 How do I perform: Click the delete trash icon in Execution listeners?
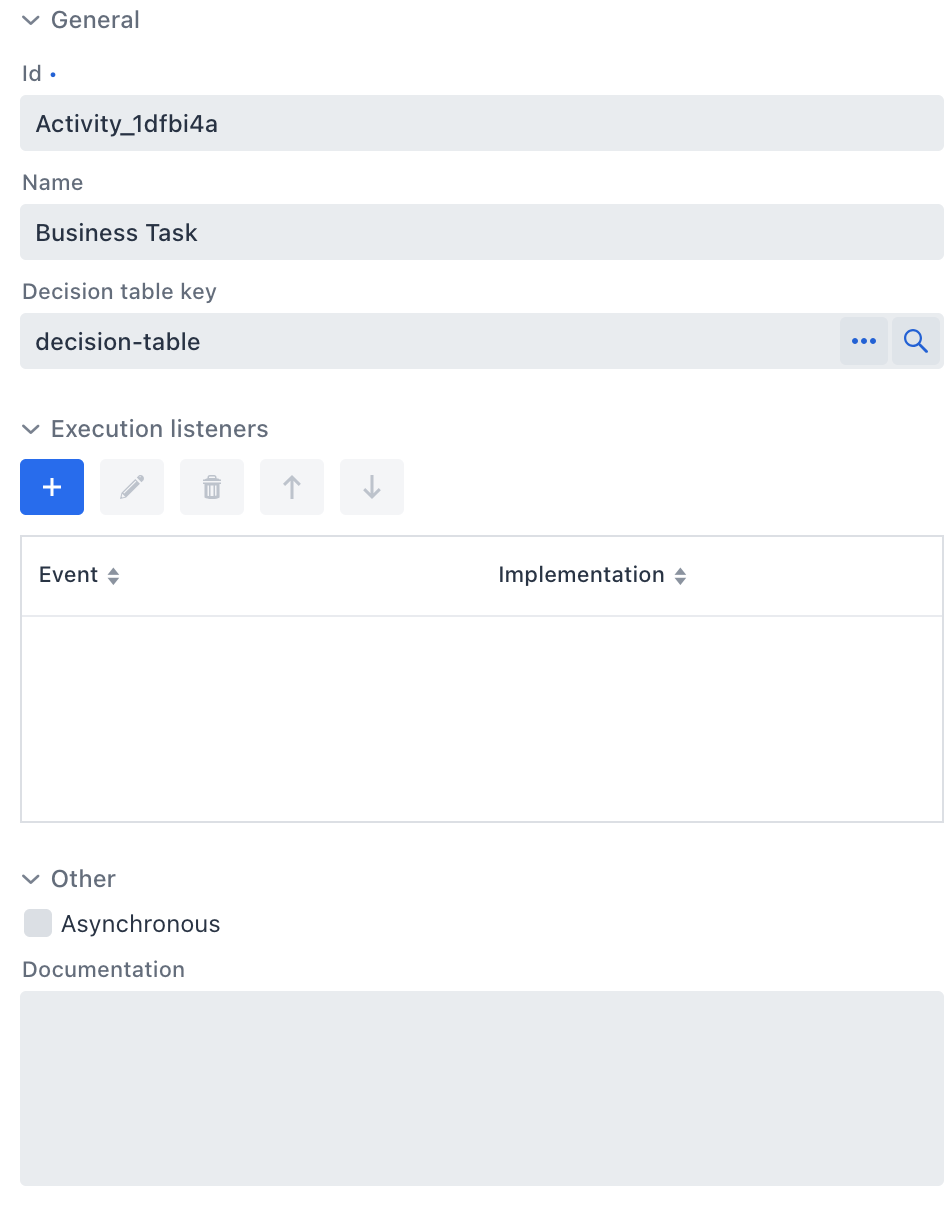(x=211, y=487)
